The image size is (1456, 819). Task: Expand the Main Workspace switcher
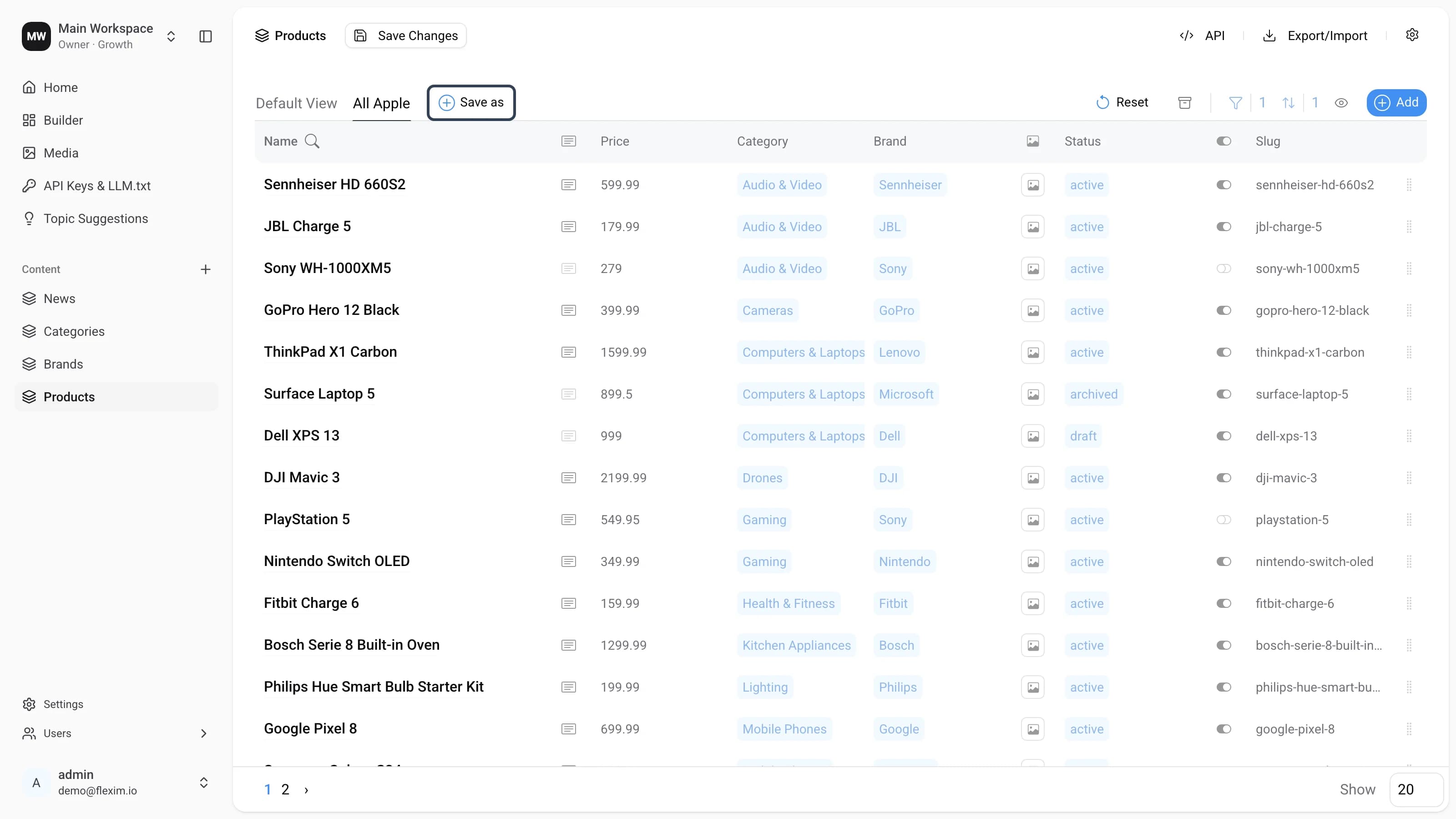171,36
